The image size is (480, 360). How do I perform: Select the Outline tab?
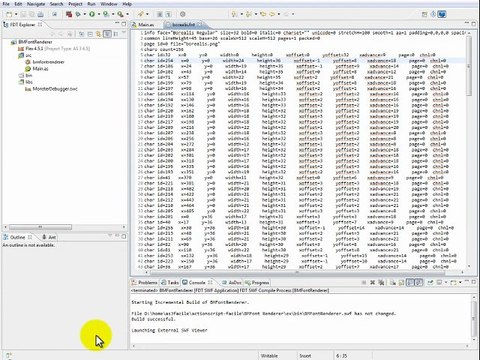coord(17,237)
